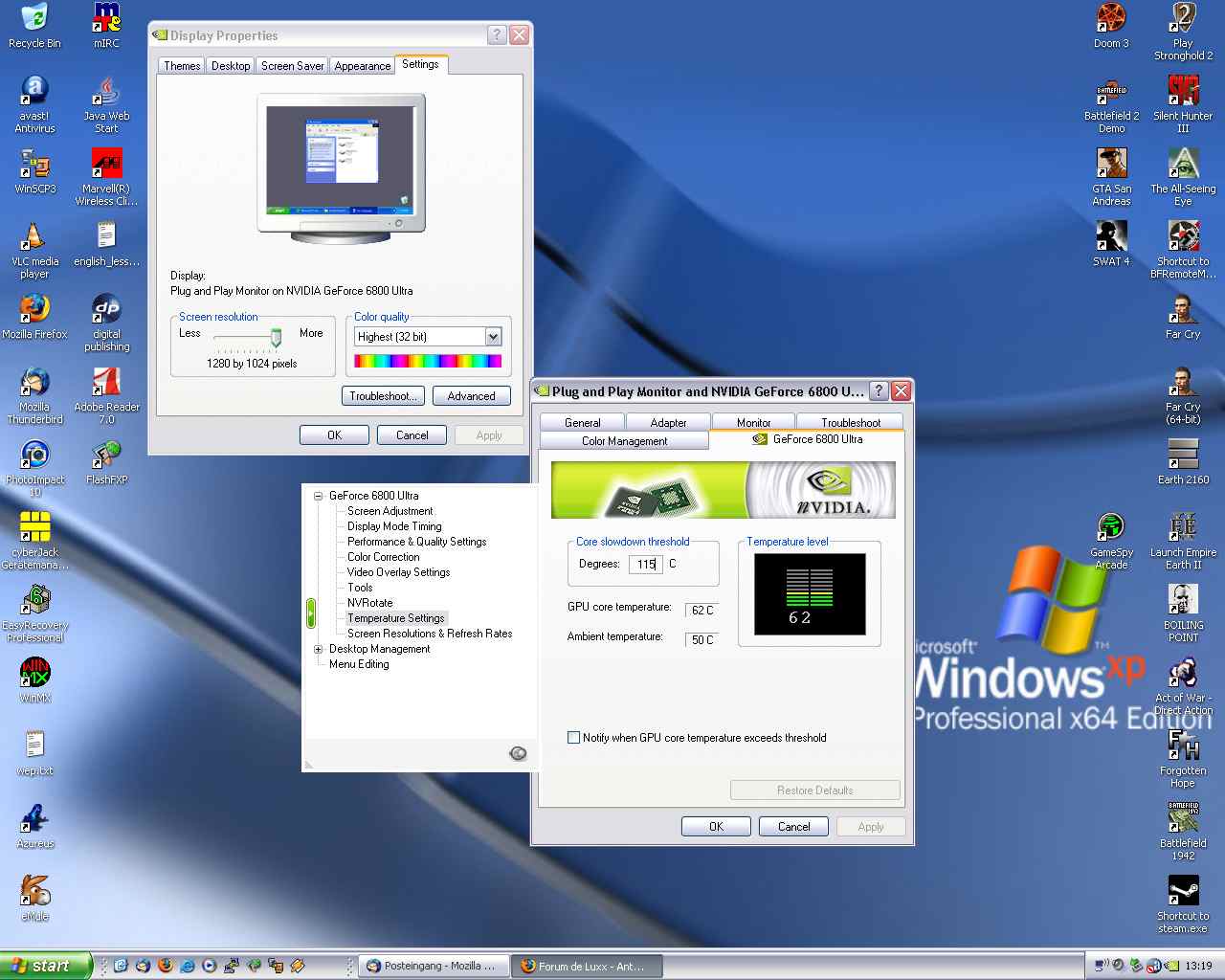Click Cancel in the NVIDIA monitor properties dialog
The image size is (1225, 980).
[x=793, y=827]
